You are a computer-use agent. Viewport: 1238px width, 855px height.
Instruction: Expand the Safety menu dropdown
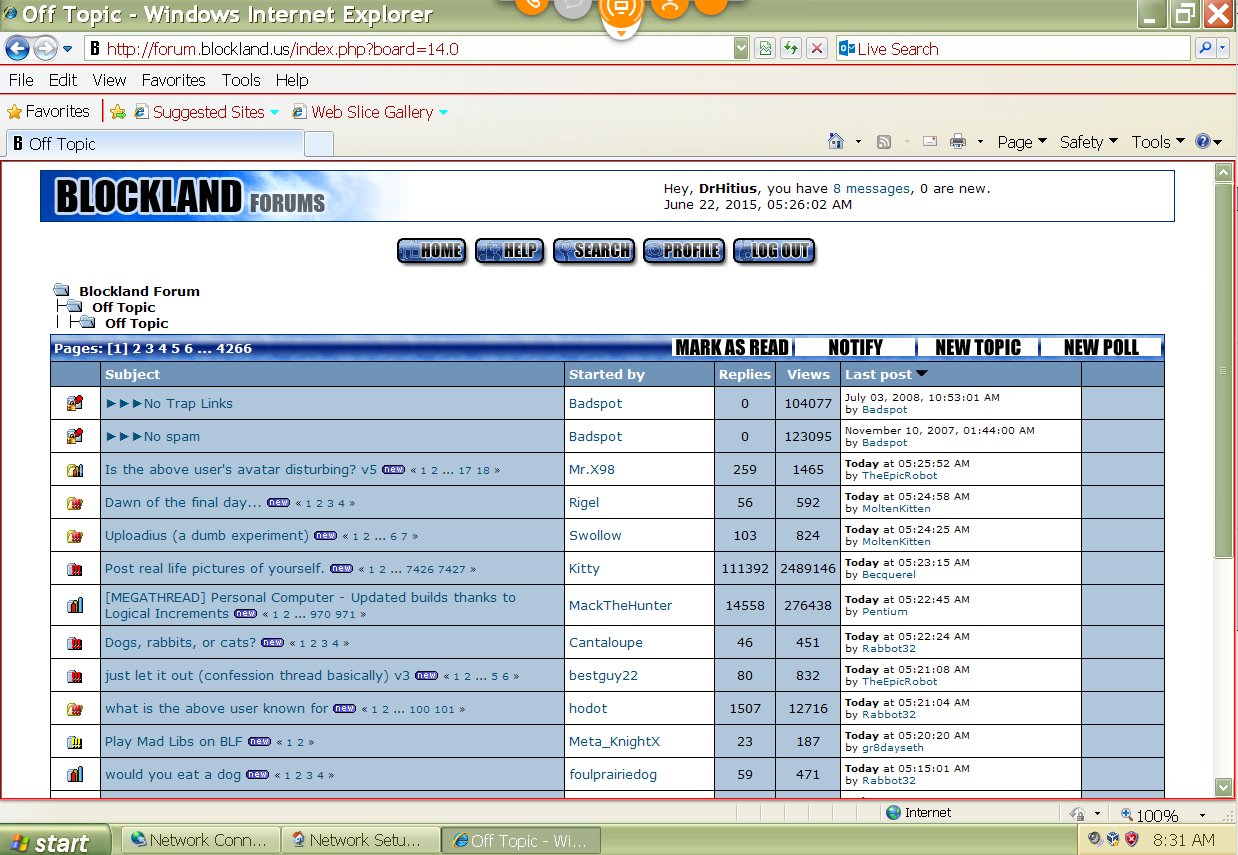1089,142
